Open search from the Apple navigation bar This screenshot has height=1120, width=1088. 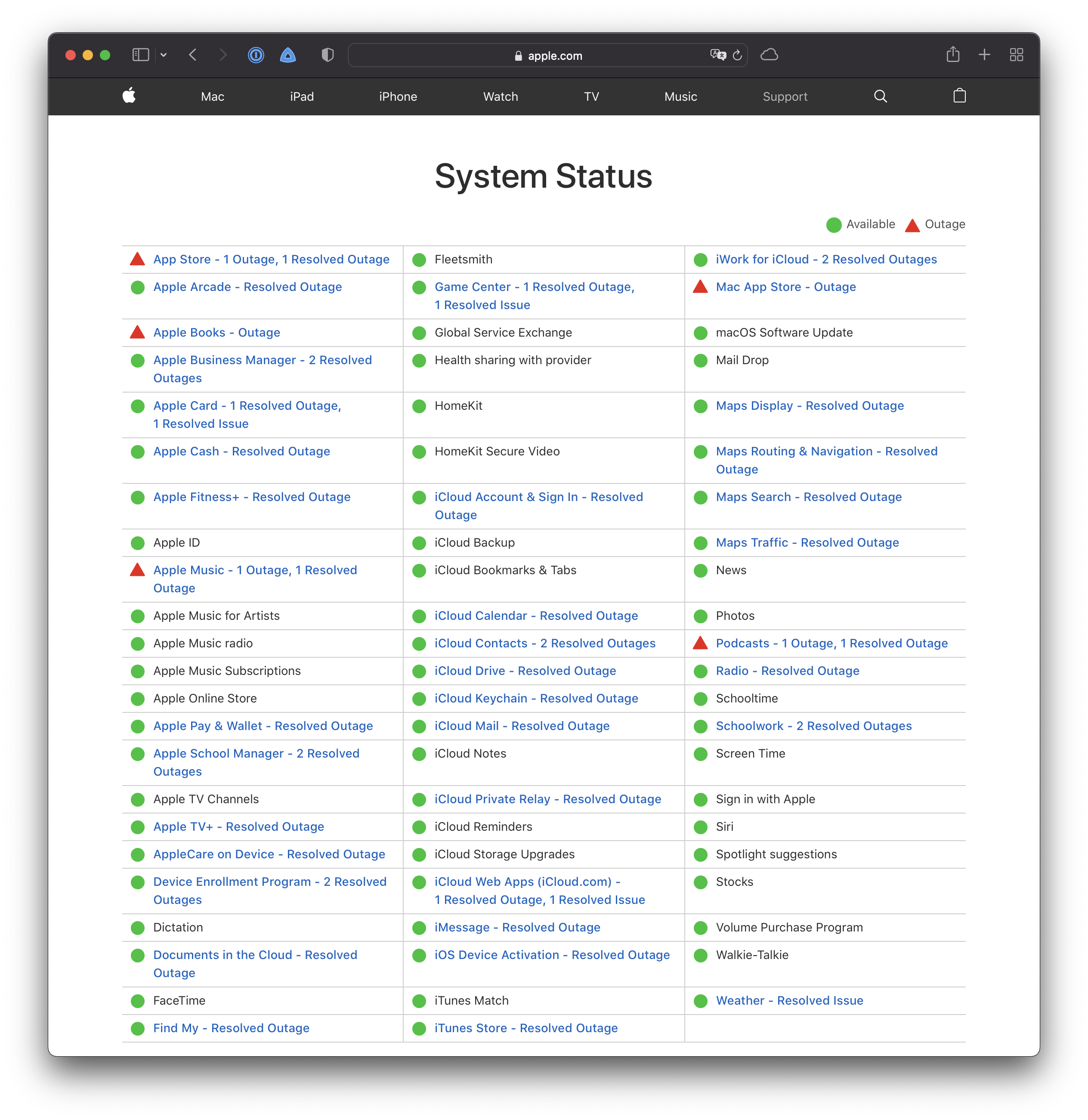881,96
